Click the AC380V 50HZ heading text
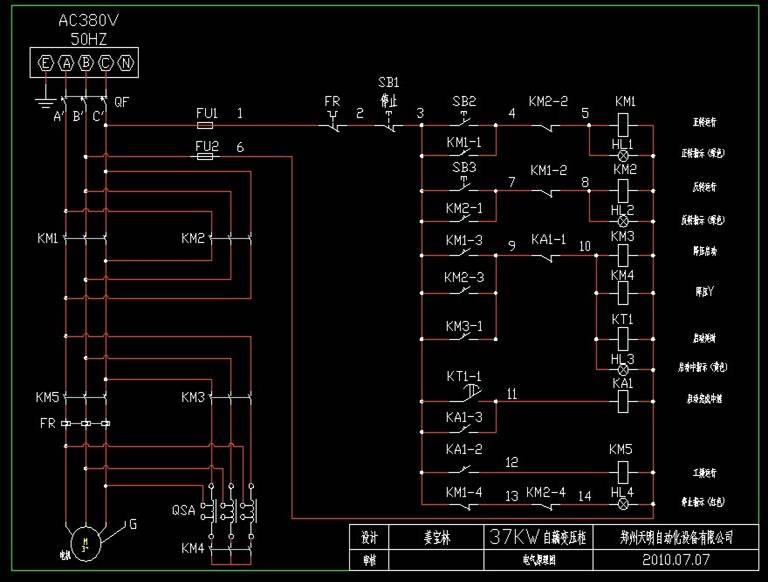The width and height of the screenshot is (768, 582). [x=85, y=28]
